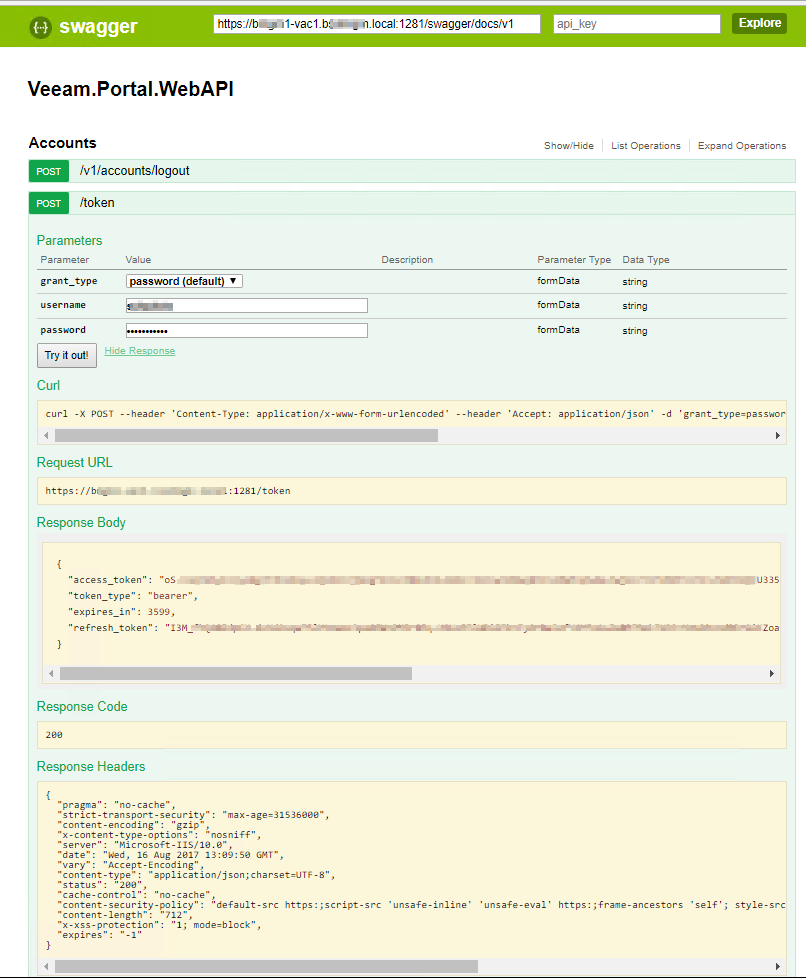Click the "content-security-policy" header line
The image size is (806, 978).
[421, 905]
